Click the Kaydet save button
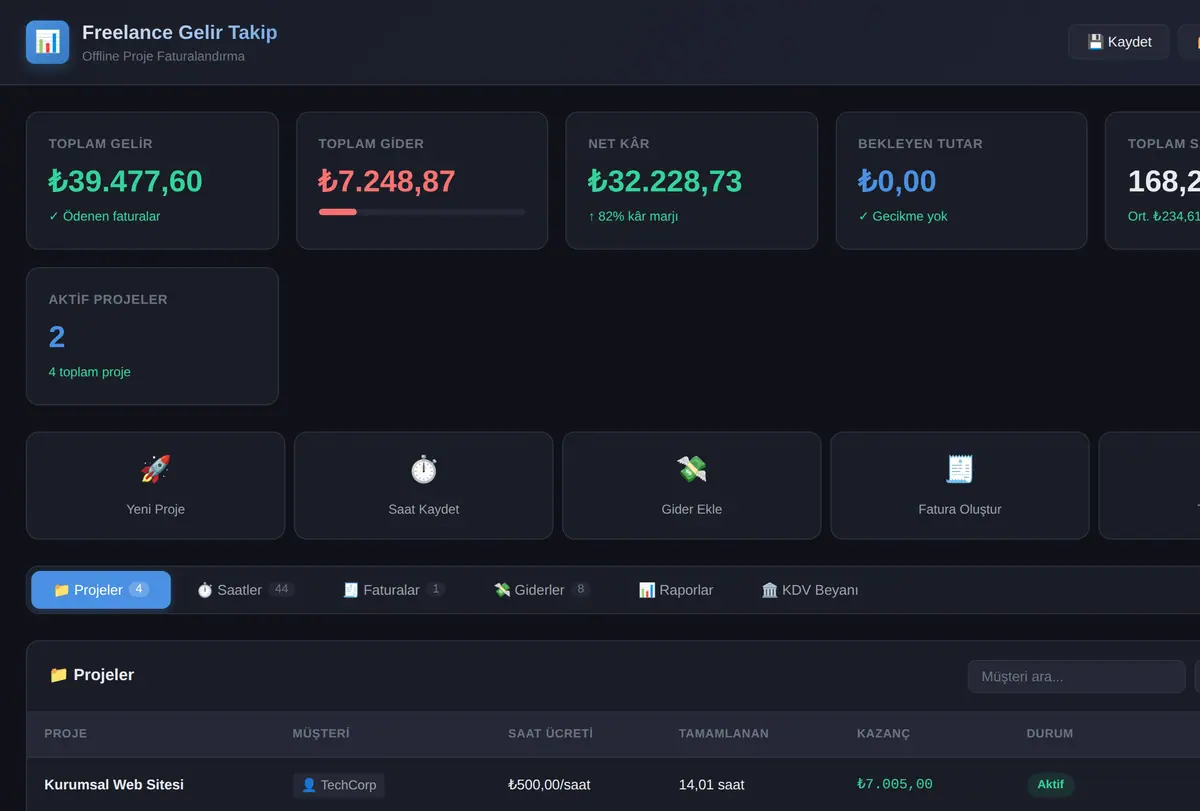Screen dimensions: 1200x811 pyautogui.click(x=1119, y=42)
